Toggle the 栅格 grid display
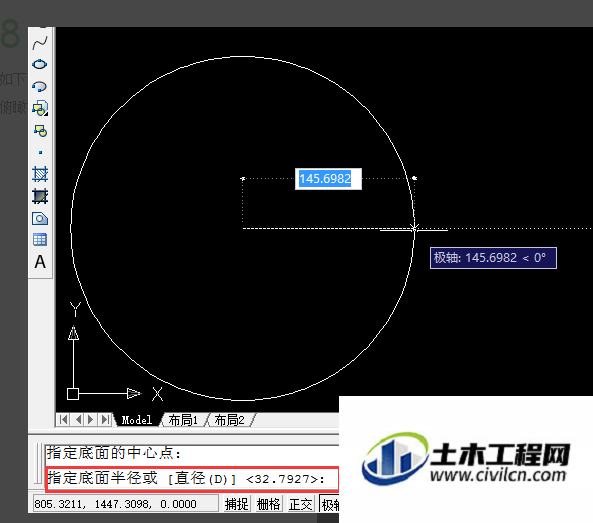Screen dimensions: 593x523 pos(269,504)
